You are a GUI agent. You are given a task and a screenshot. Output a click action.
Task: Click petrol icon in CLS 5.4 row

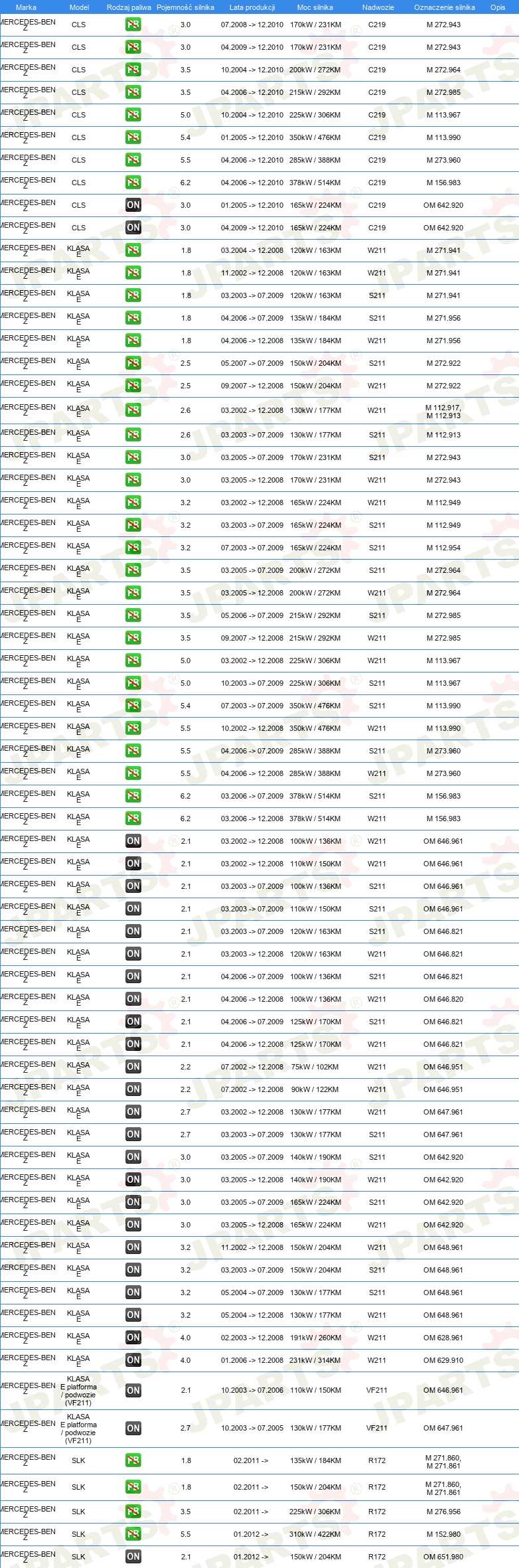[133, 137]
